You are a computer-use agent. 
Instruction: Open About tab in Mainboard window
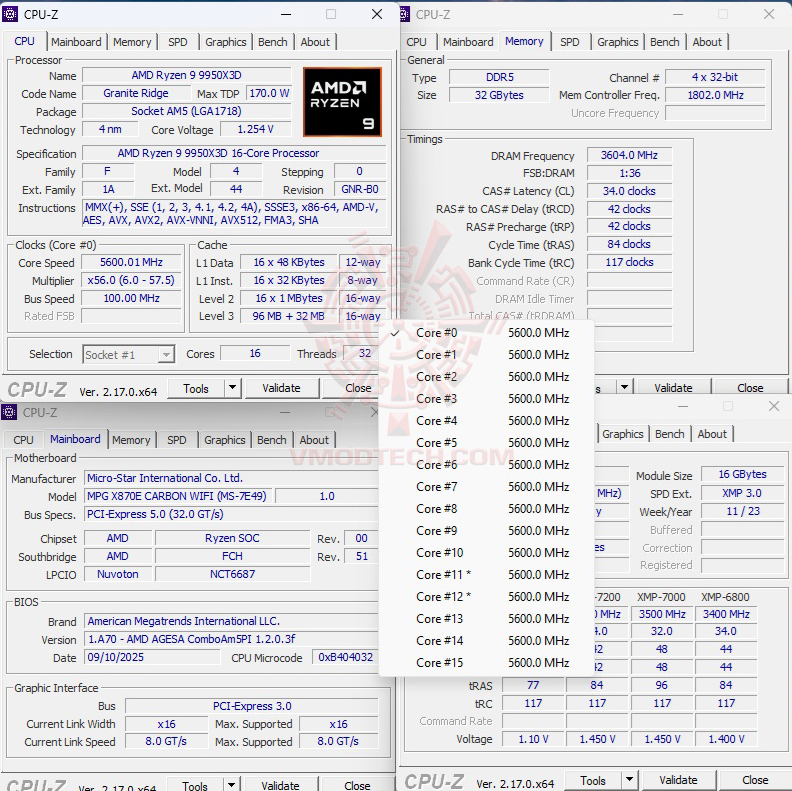point(314,440)
